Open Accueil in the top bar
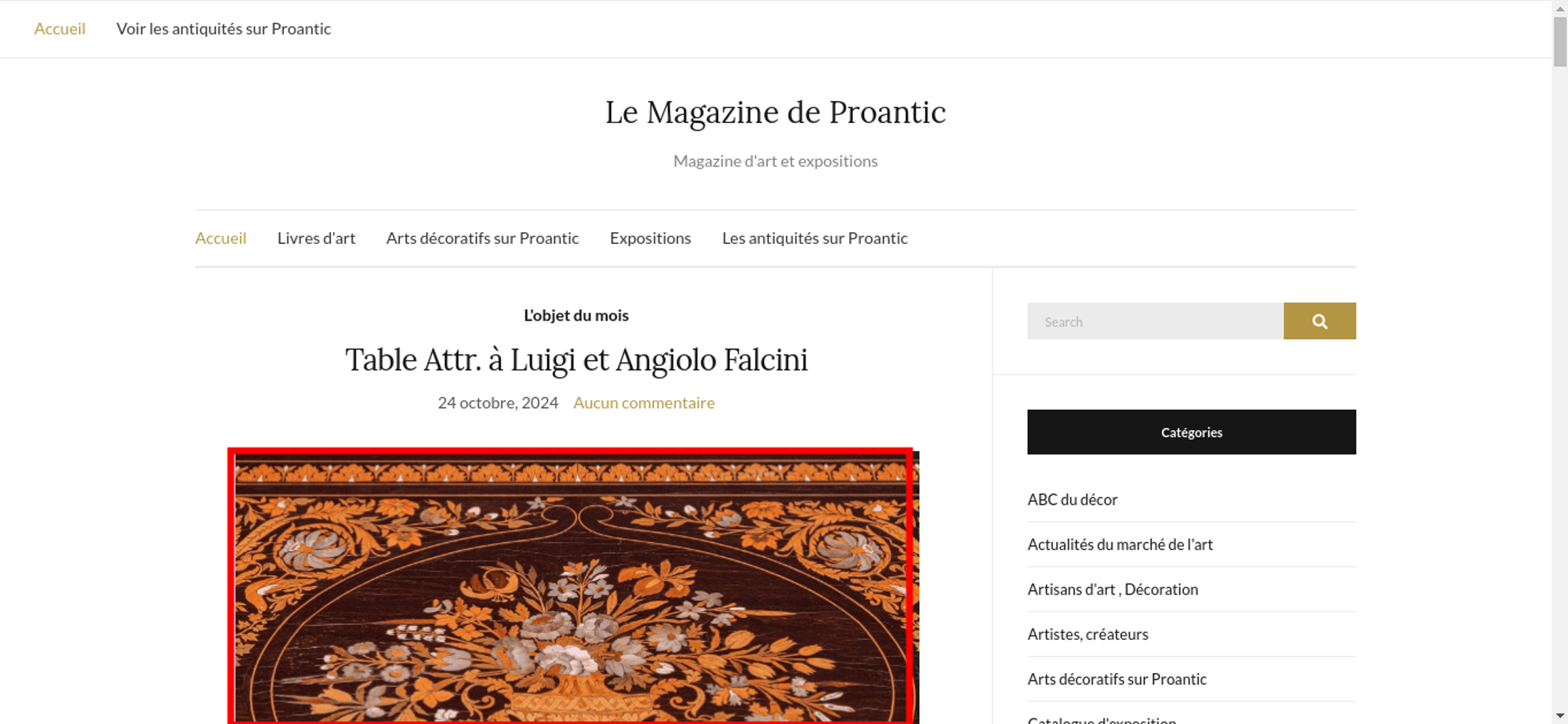 [60, 29]
